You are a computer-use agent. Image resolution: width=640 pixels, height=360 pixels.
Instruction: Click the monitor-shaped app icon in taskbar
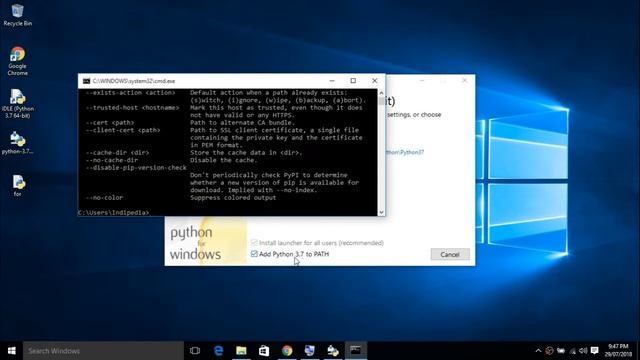point(310,351)
